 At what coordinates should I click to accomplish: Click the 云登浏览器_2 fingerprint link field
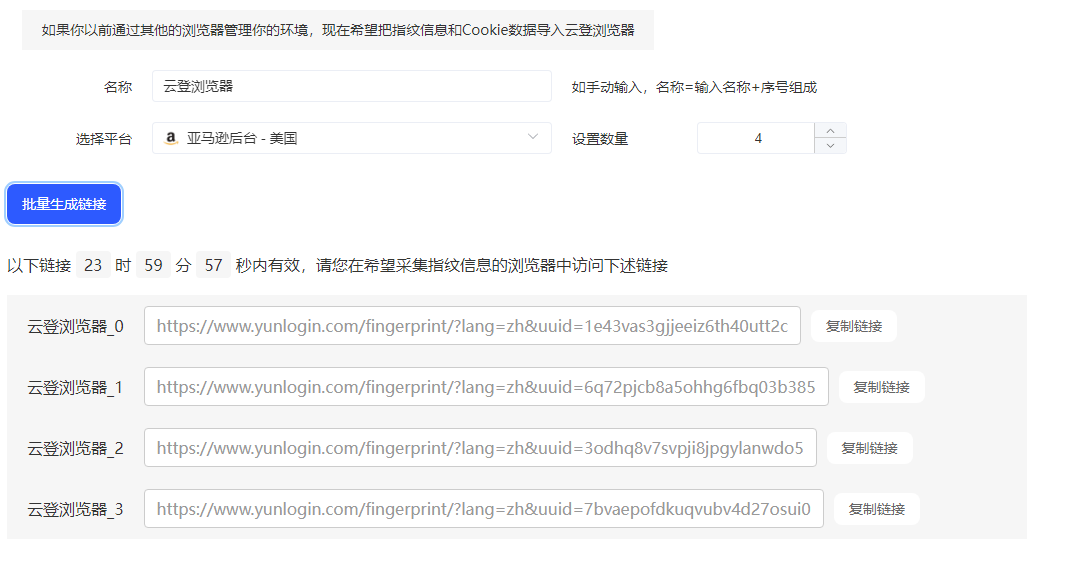coord(480,447)
